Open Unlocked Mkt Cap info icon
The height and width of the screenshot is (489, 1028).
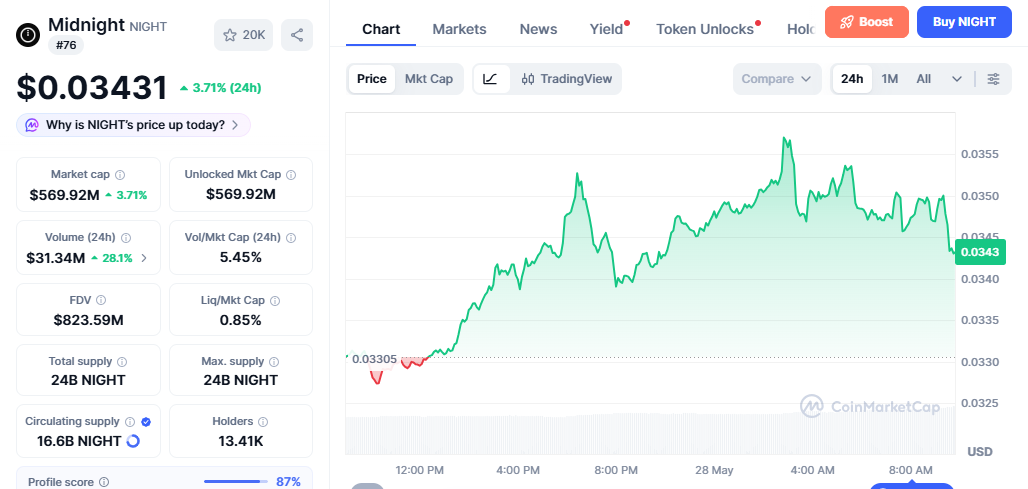(x=291, y=175)
